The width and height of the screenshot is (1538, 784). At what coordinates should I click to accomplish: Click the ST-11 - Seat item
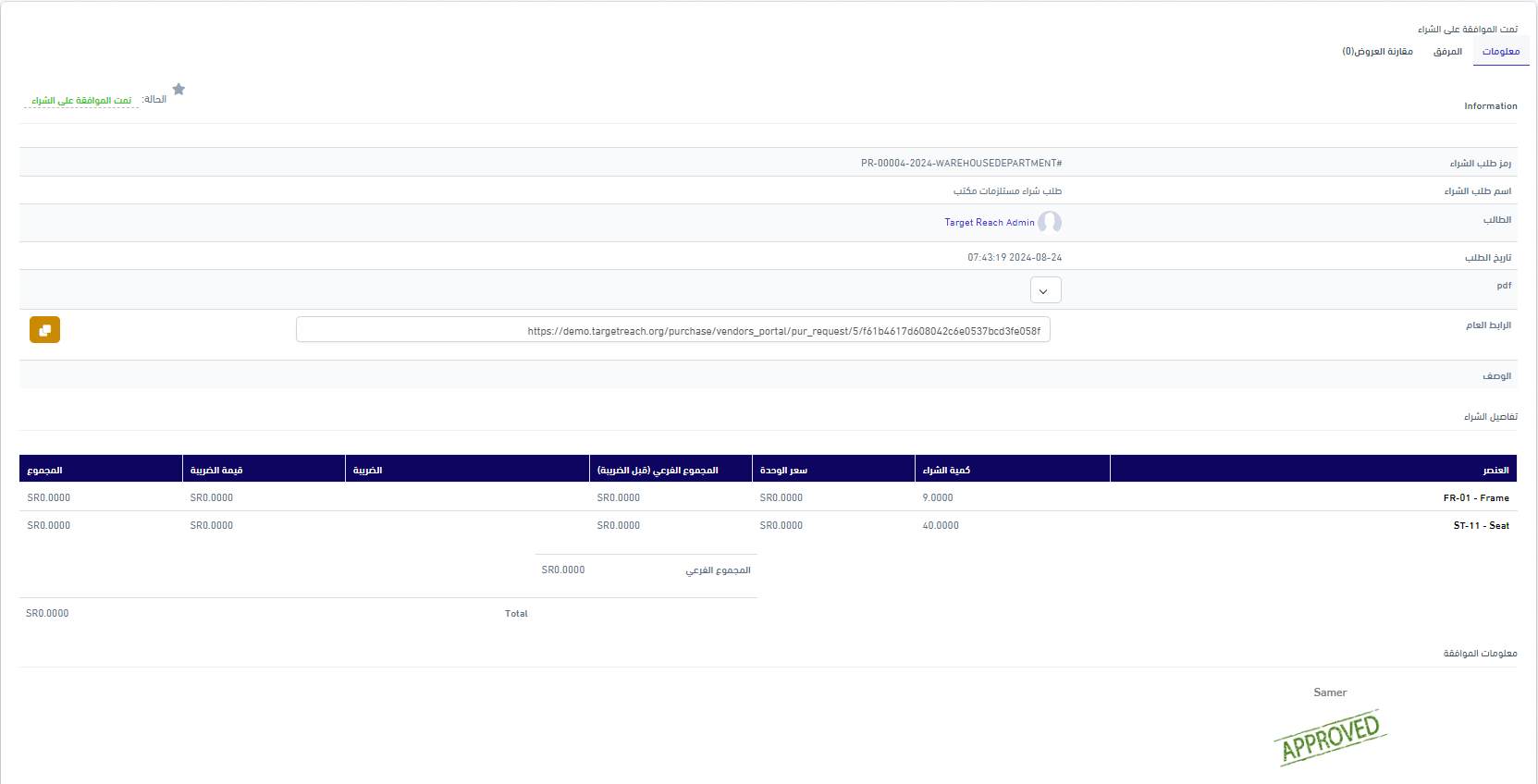[1481, 526]
